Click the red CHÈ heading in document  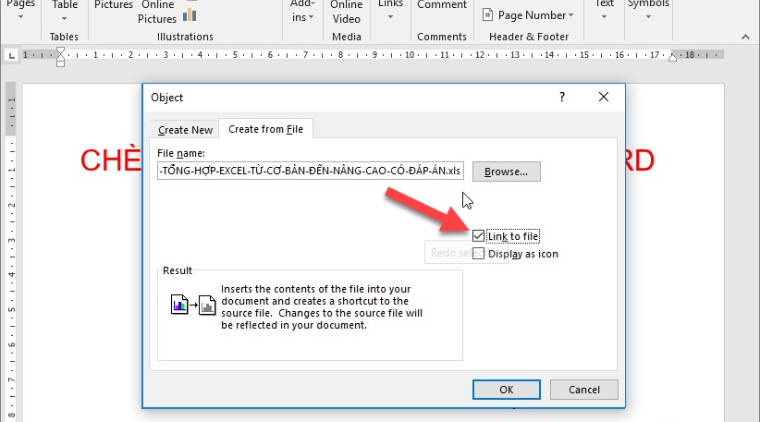click(110, 160)
